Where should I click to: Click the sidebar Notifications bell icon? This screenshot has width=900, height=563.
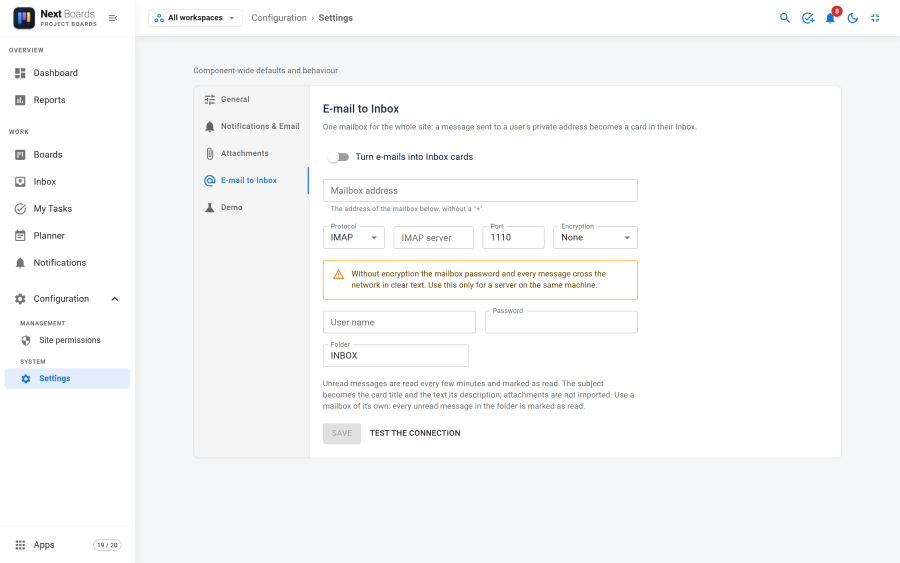(20, 263)
